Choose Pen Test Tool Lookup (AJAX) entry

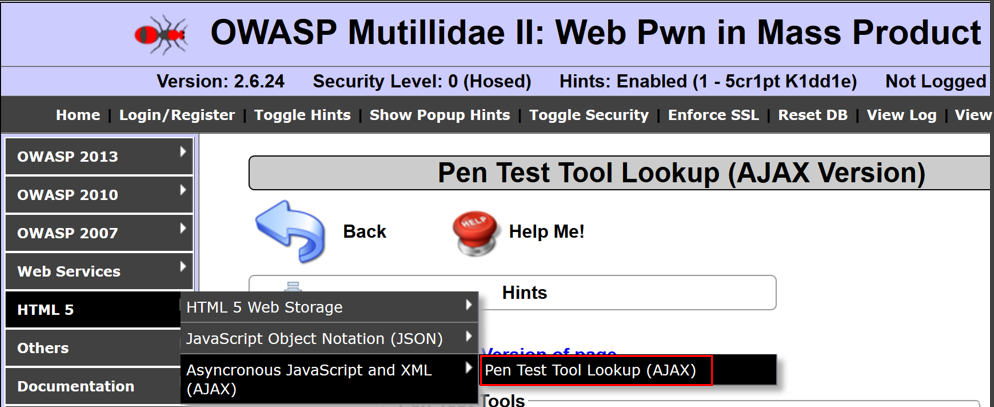click(596, 370)
